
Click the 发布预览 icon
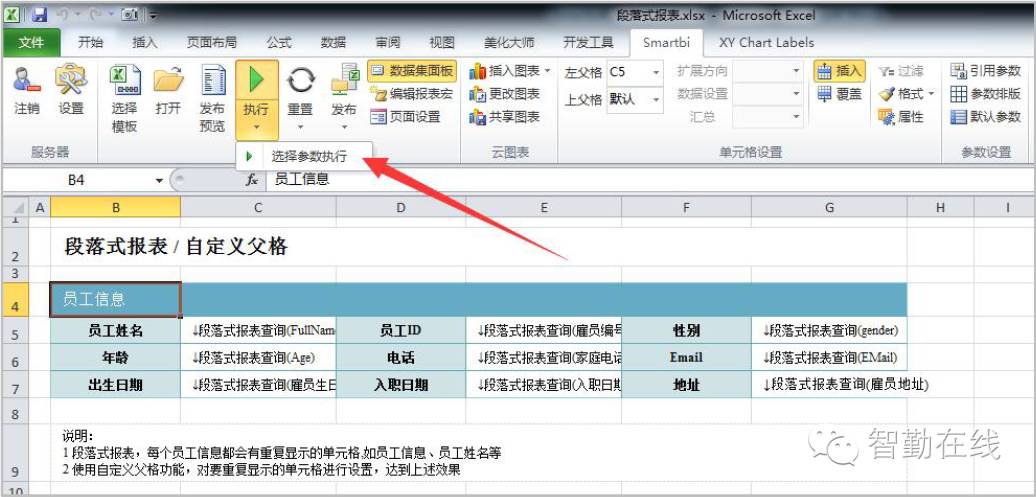click(212, 81)
